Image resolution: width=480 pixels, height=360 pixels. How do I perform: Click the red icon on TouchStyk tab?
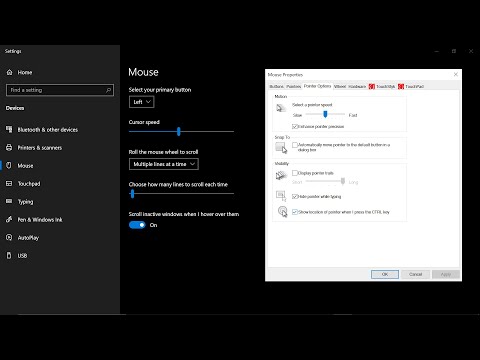pyautogui.click(x=372, y=86)
